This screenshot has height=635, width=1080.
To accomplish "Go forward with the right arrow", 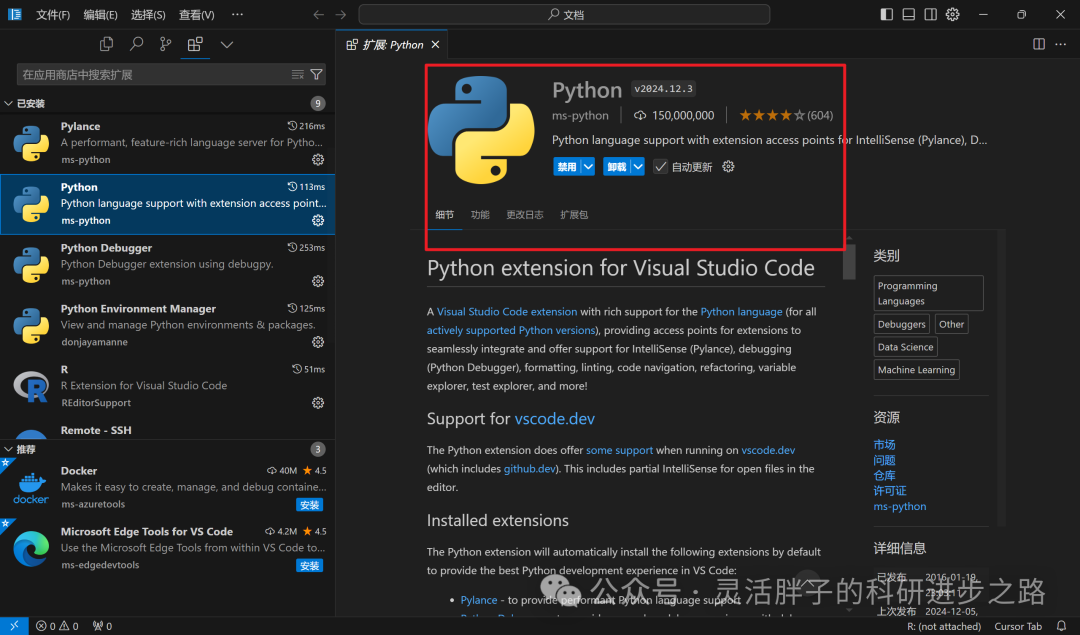I will click(x=340, y=14).
